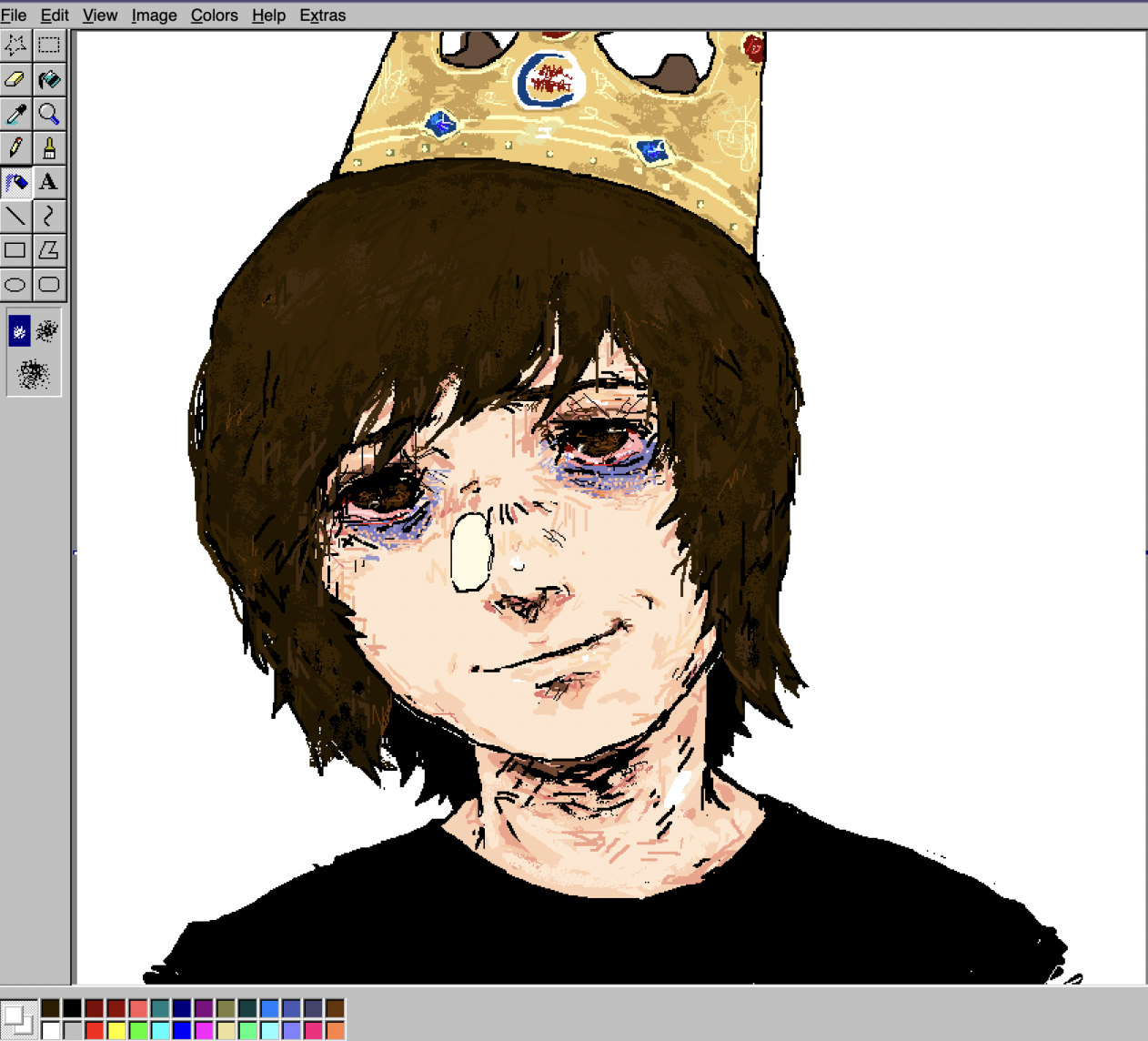Select the light gray palette swatch
Image resolution: width=1148 pixels, height=1041 pixels.
[x=73, y=1030]
